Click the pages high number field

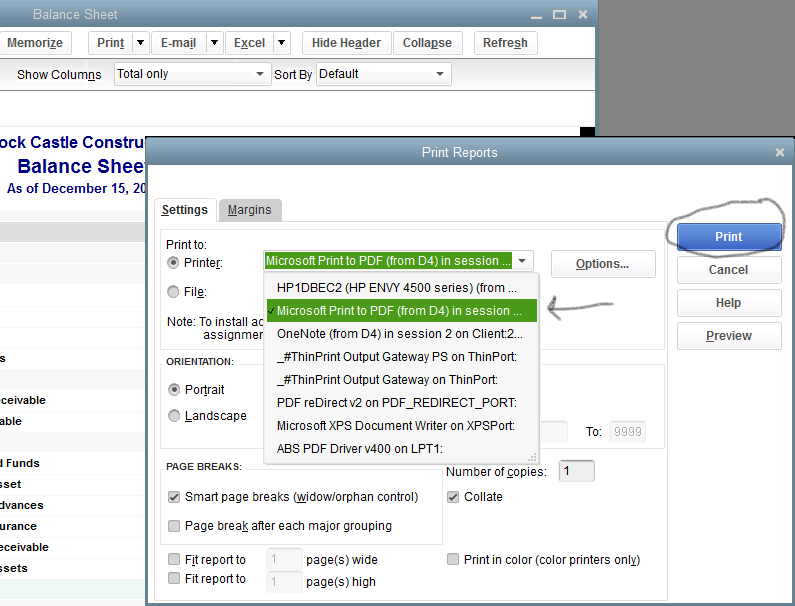pos(284,582)
